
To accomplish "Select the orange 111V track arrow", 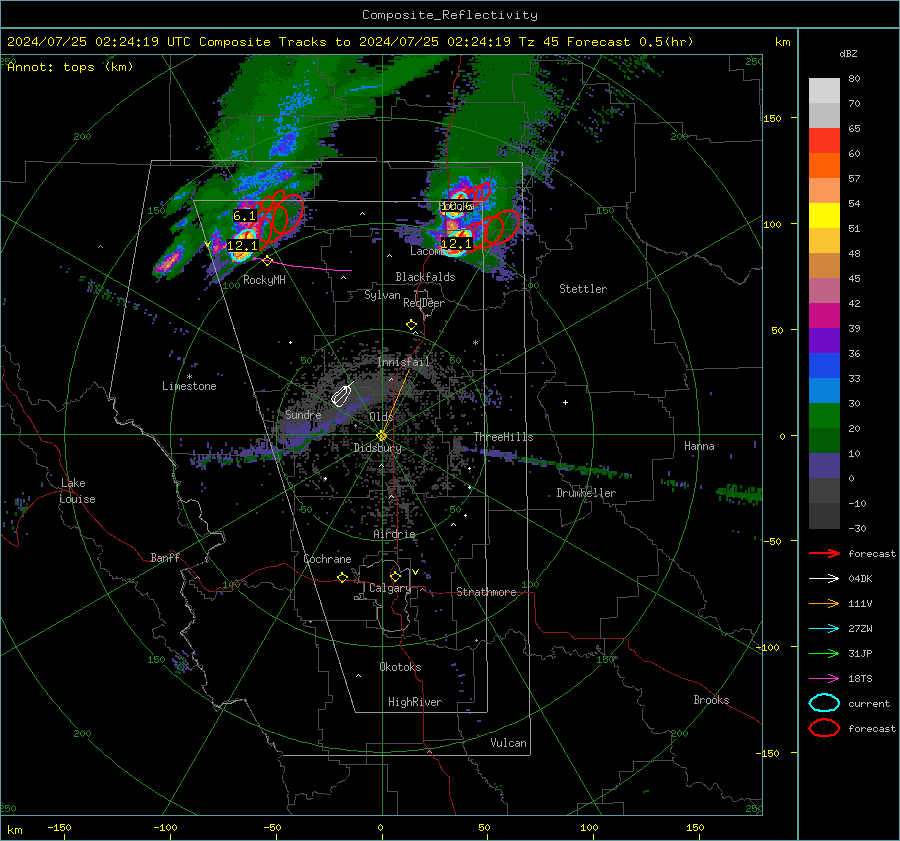I will pyautogui.click(x=824, y=603).
